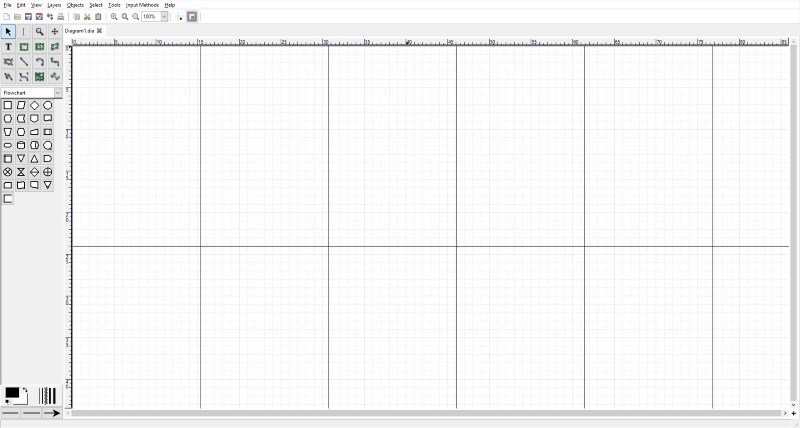Screen dimensions: 800x428
Task: Toggle snap to grid button
Action: pos(180,17)
